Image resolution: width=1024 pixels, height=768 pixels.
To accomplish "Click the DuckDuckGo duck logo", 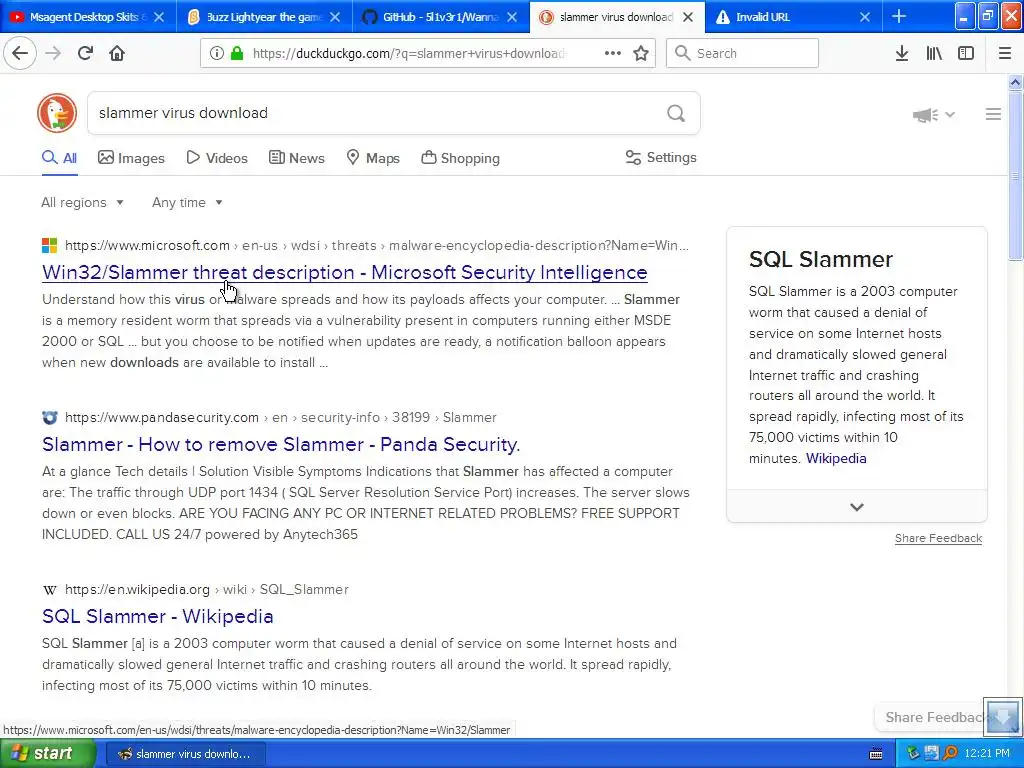I will 57,112.
